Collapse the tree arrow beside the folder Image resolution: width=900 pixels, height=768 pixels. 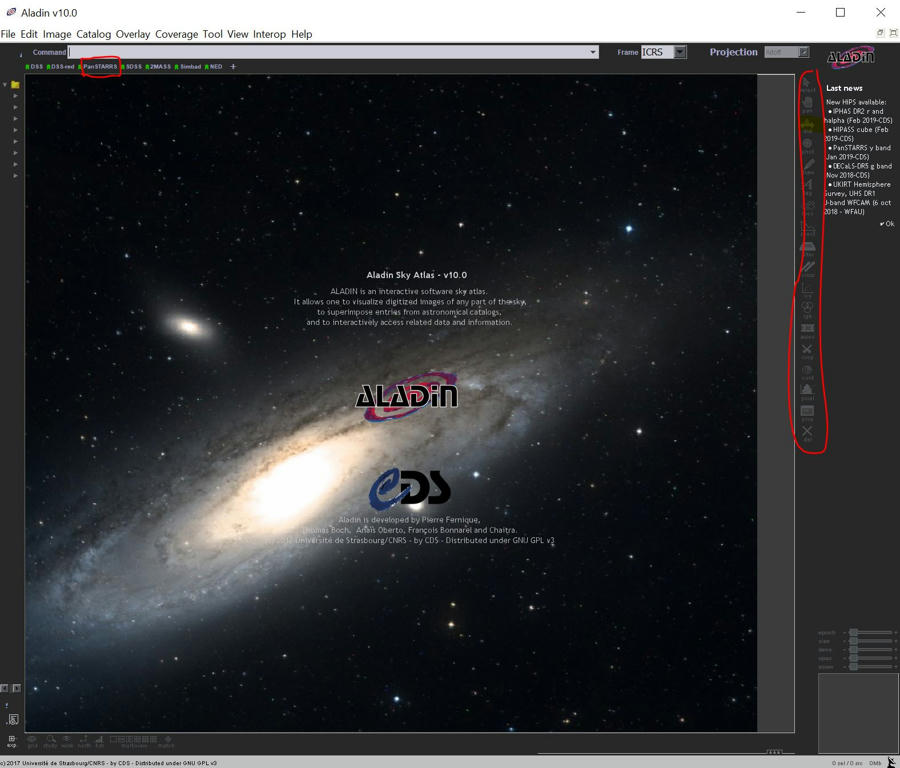tap(5, 85)
